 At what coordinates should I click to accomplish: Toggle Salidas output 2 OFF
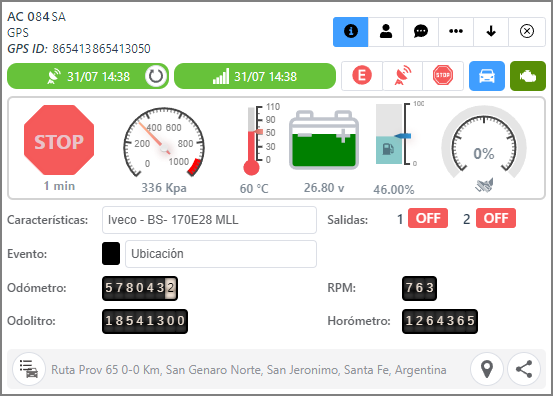496,218
